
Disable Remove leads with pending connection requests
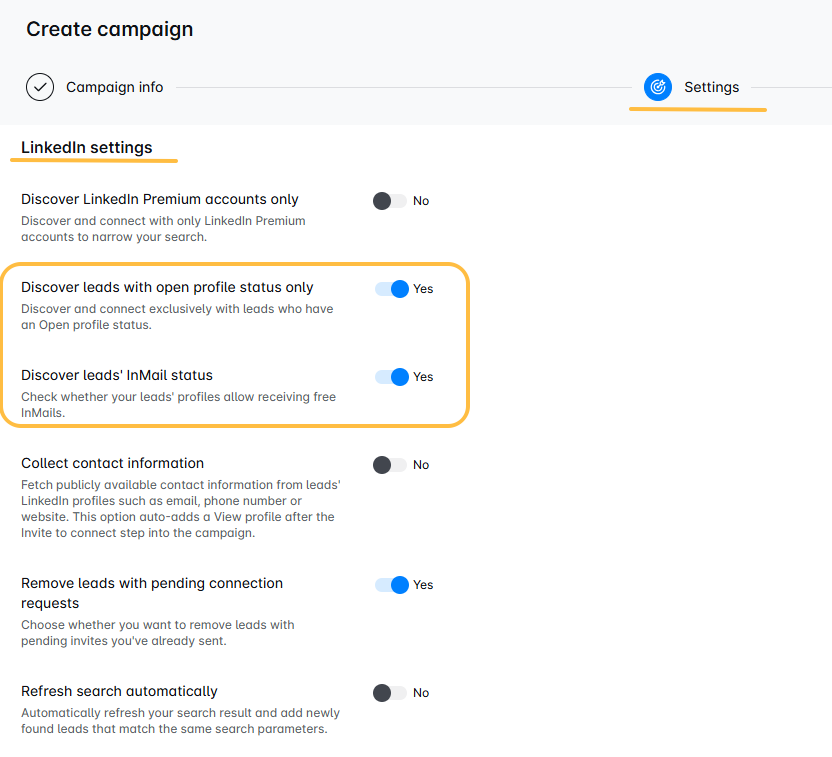[392, 585]
